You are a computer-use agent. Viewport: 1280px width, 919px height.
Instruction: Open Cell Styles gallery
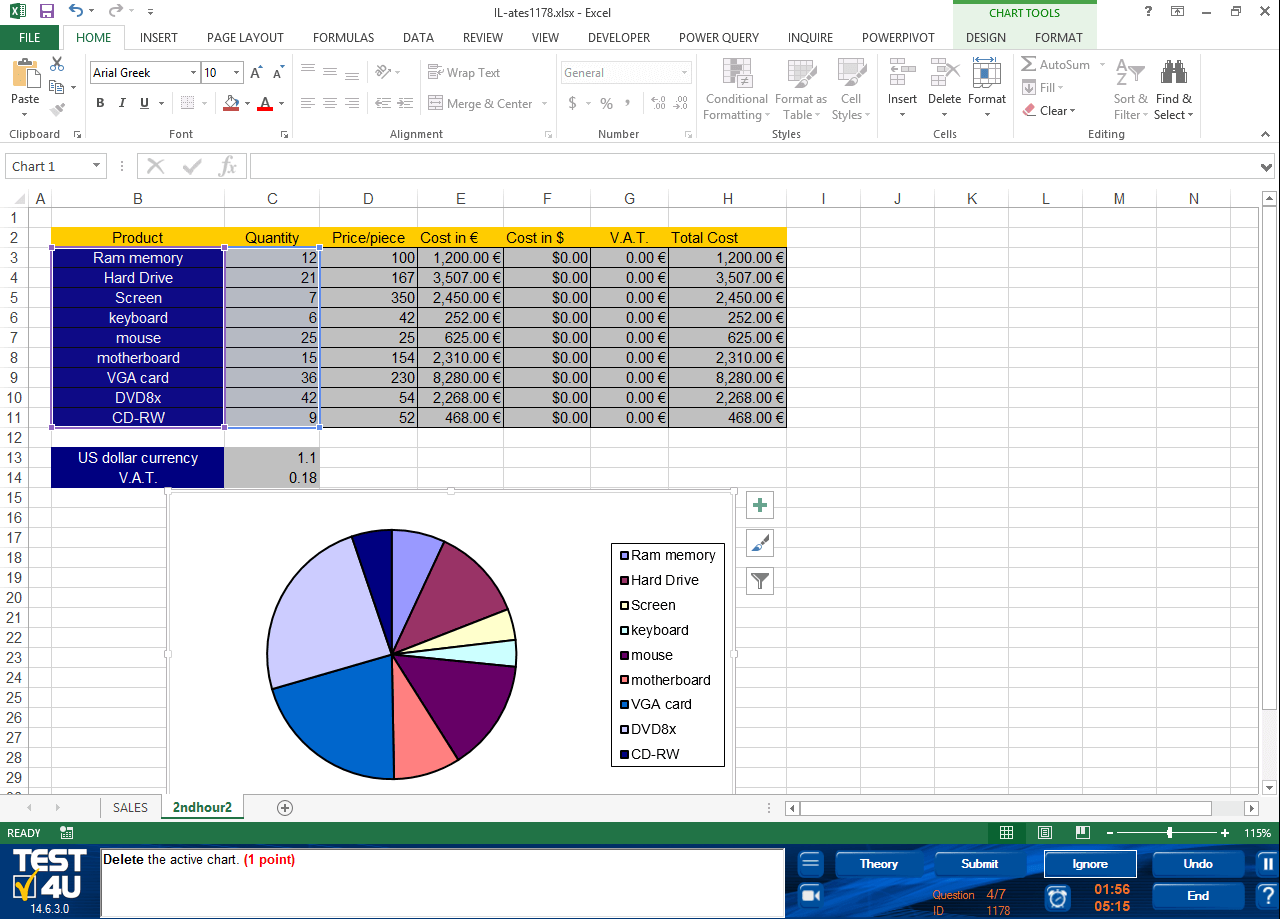[851, 90]
